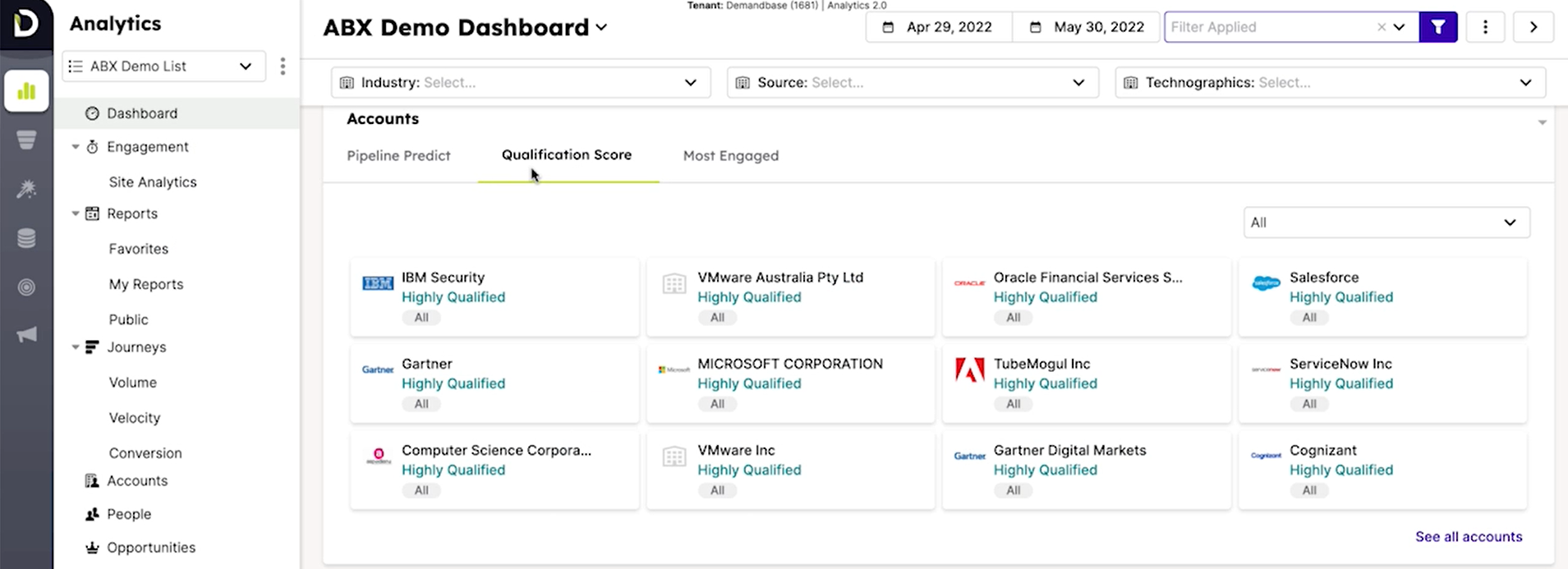Viewport: 1568px width, 569px height.
Task: Collapse the Engagement tree section
Action: tap(76, 147)
